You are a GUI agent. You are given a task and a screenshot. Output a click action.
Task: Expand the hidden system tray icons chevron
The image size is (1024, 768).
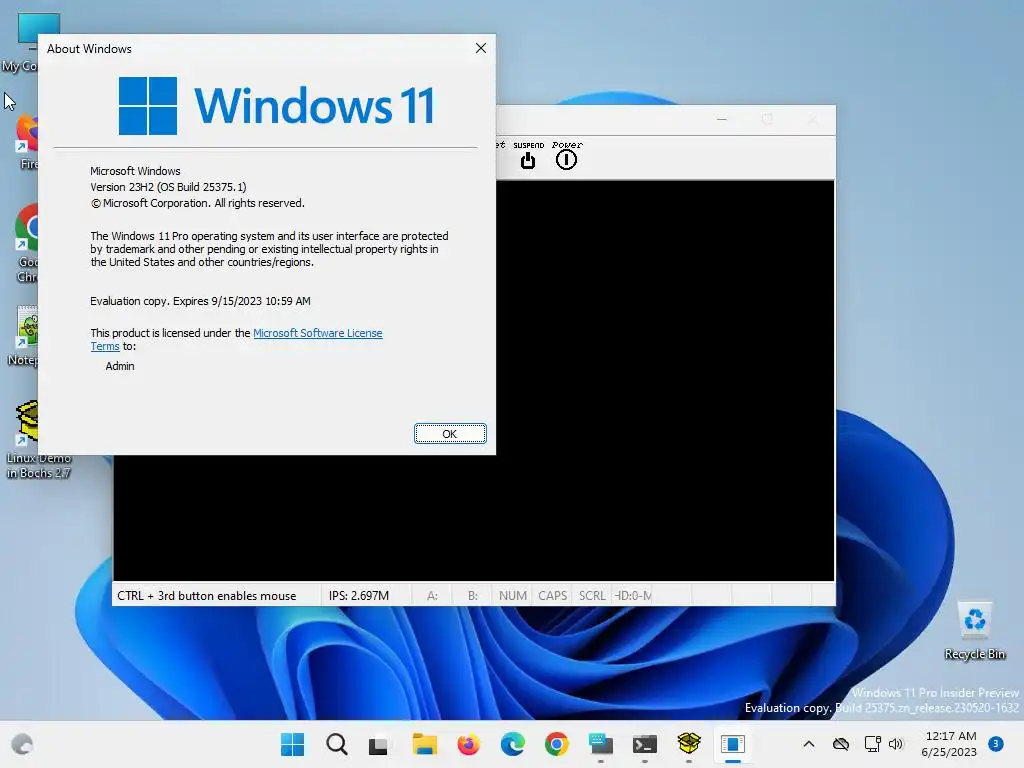pos(808,744)
